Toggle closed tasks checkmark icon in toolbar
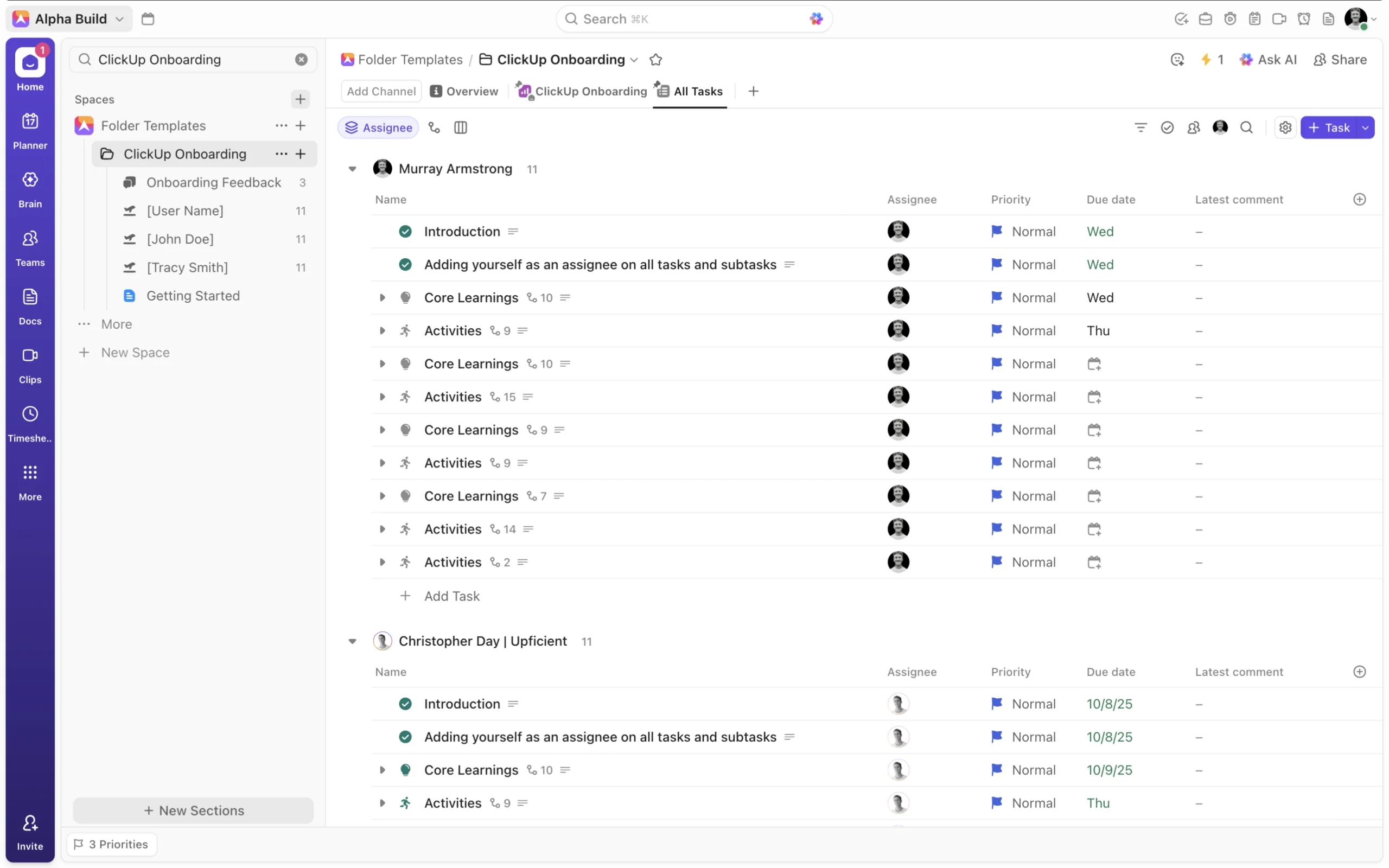 click(x=1167, y=127)
